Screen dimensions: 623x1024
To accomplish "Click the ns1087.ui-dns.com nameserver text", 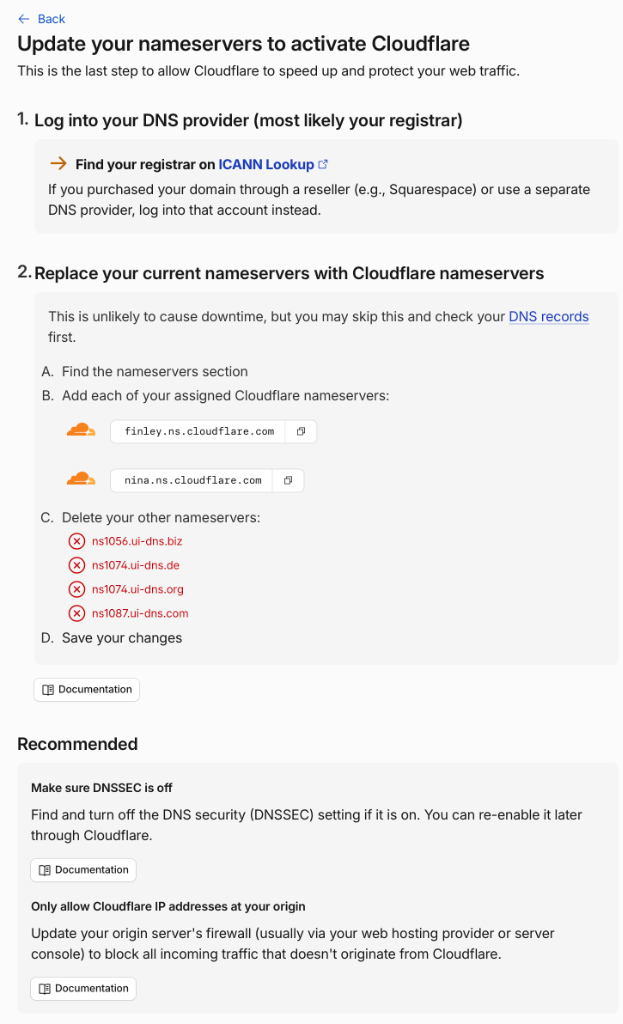I will (140, 614).
